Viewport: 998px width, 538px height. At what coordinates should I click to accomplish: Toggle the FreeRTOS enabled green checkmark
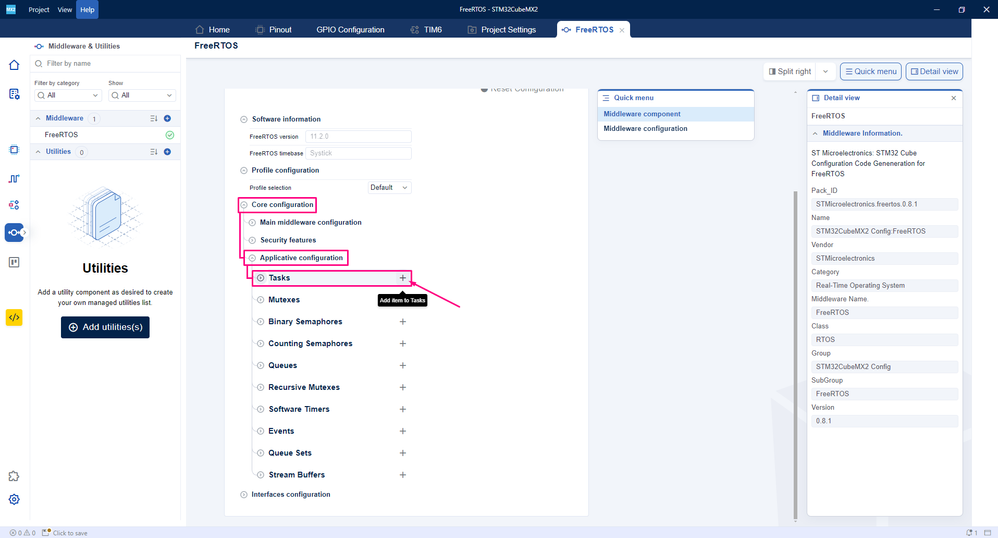[170, 135]
